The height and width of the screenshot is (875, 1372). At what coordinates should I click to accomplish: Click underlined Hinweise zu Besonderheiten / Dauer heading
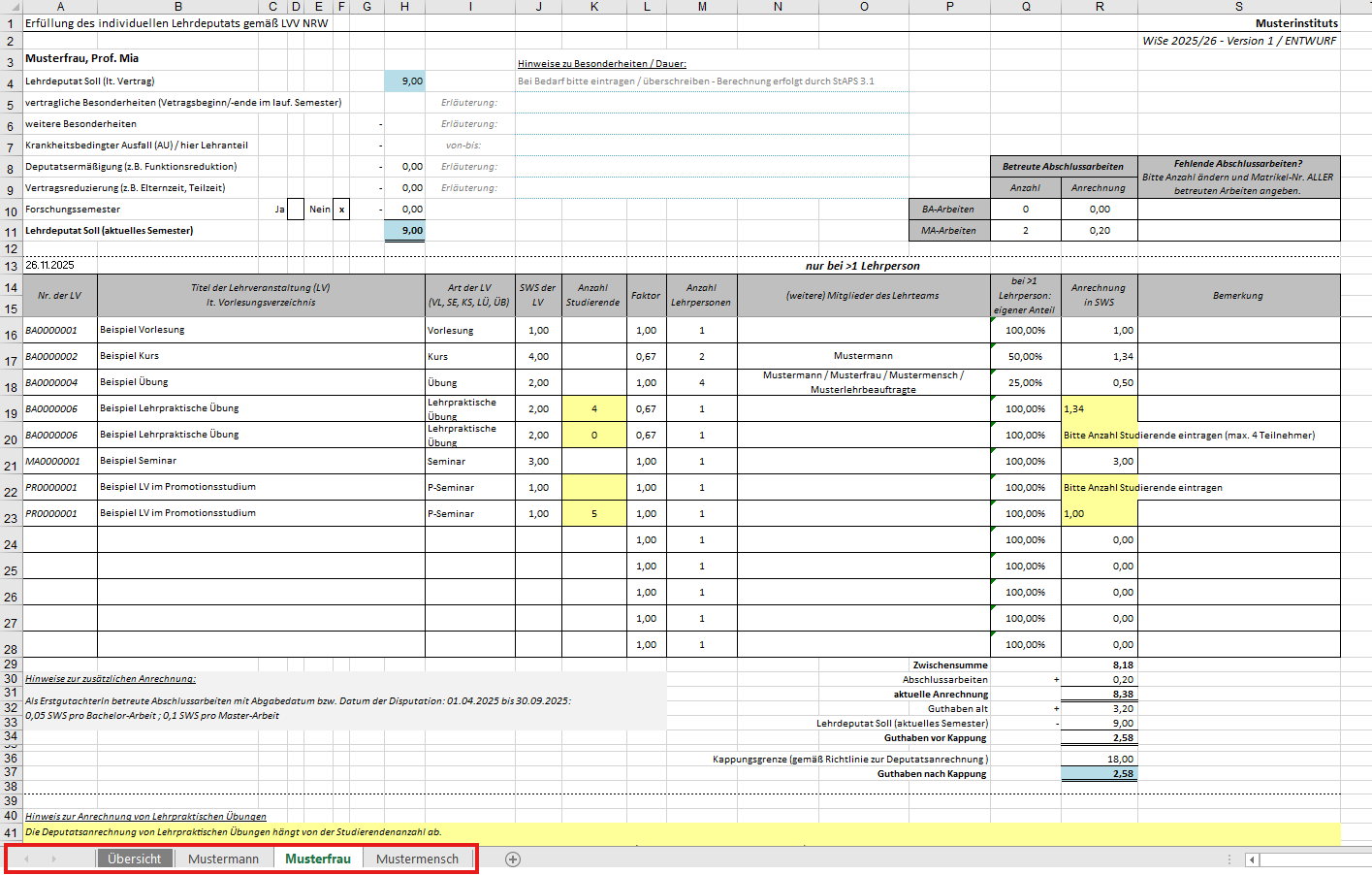click(x=601, y=64)
